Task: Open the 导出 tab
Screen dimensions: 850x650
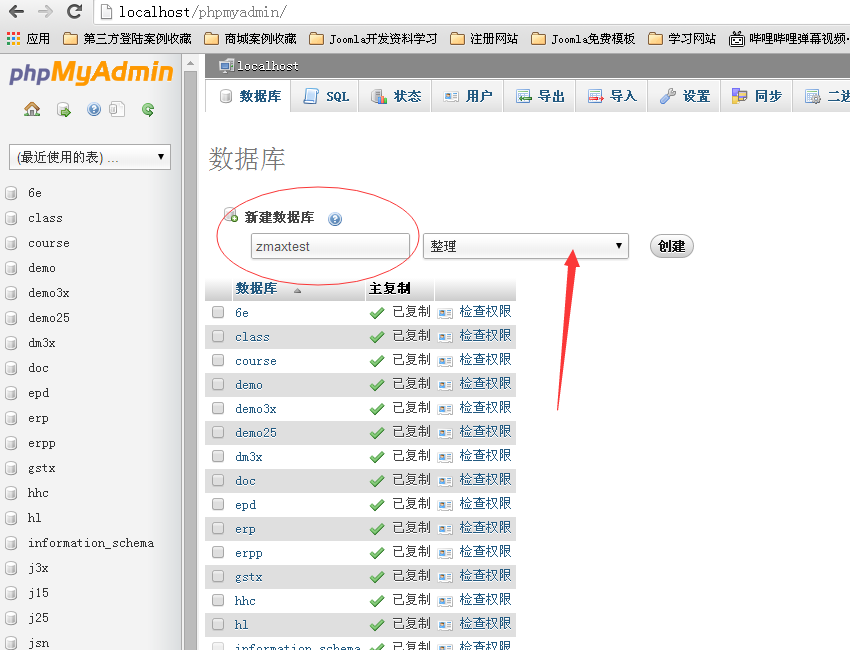Action: (539, 96)
